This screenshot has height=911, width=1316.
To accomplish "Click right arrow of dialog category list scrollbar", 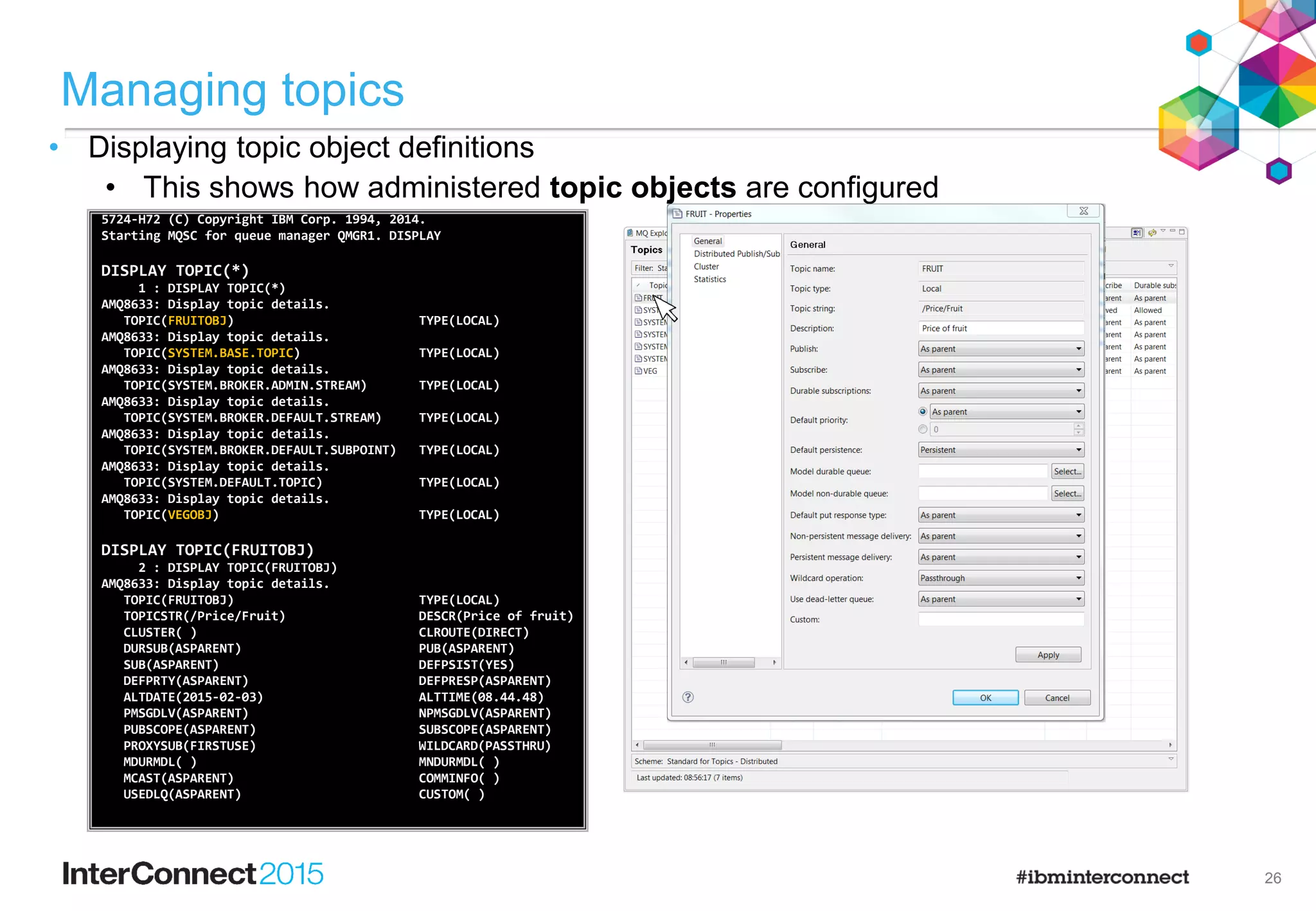I will click(x=774, y=662).
